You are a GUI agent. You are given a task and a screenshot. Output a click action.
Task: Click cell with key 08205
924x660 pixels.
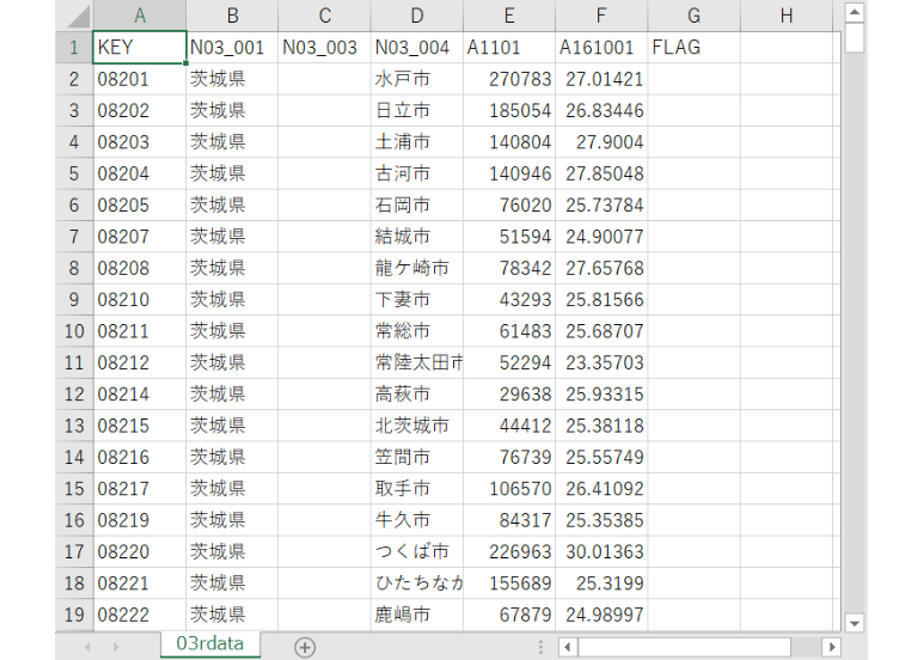[x=140, y=205]
